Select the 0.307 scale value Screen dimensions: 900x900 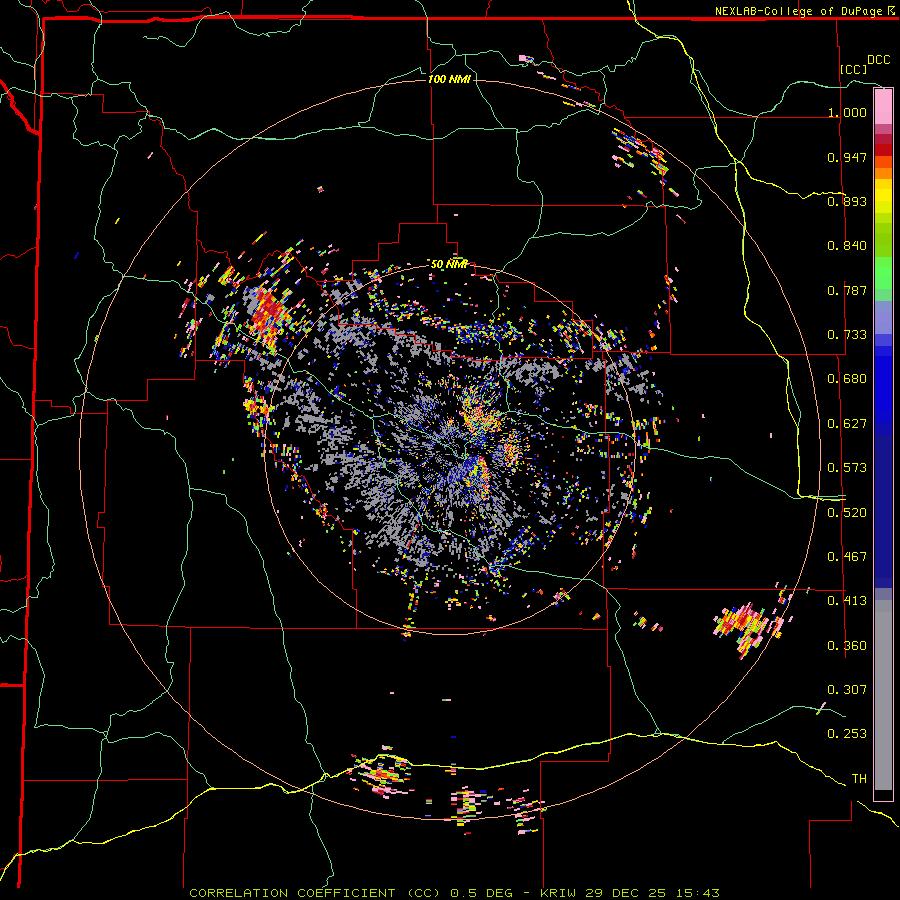point(847,690)
